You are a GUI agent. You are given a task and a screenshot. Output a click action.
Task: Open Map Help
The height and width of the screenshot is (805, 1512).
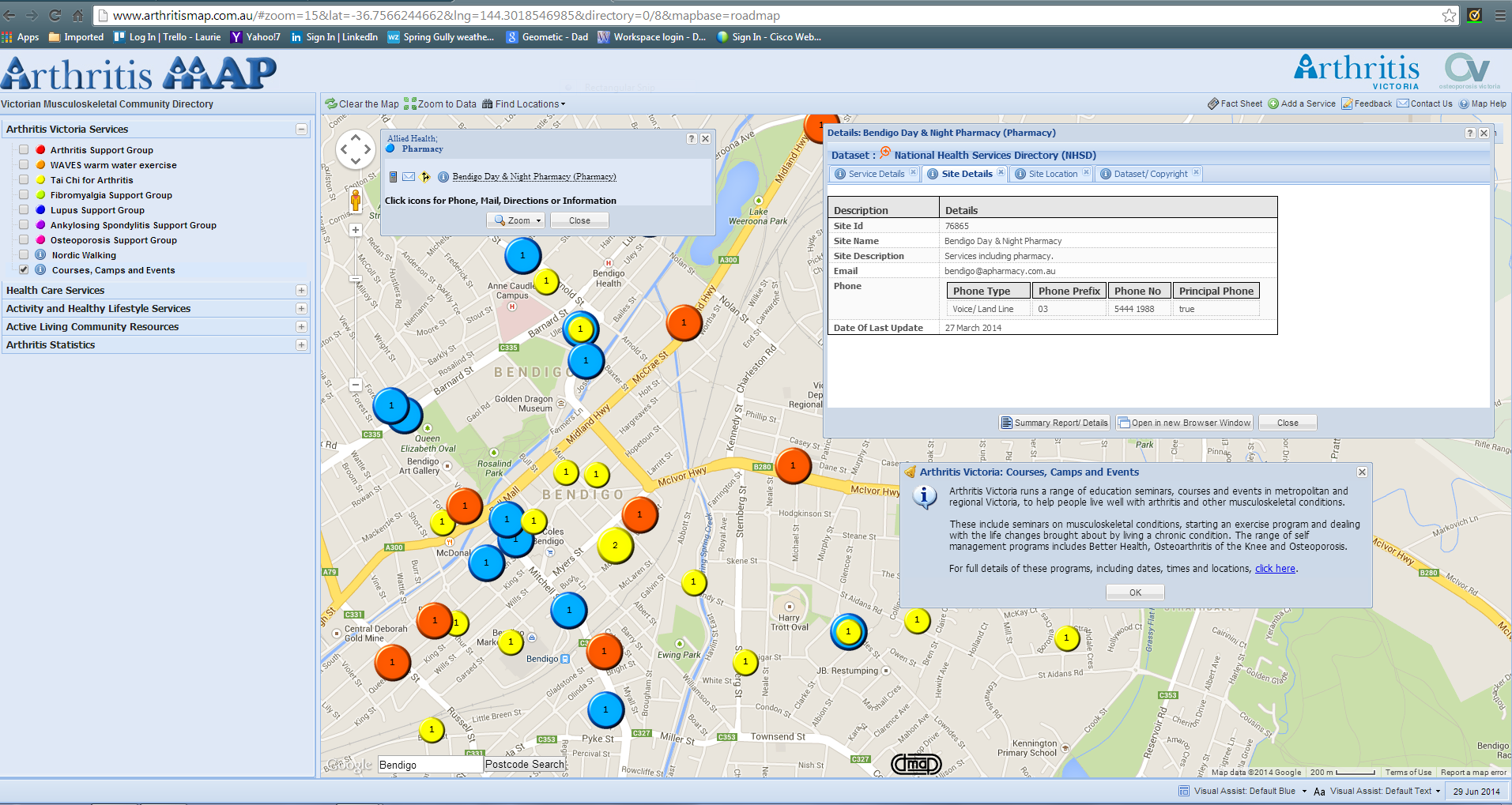(1483, 103)
